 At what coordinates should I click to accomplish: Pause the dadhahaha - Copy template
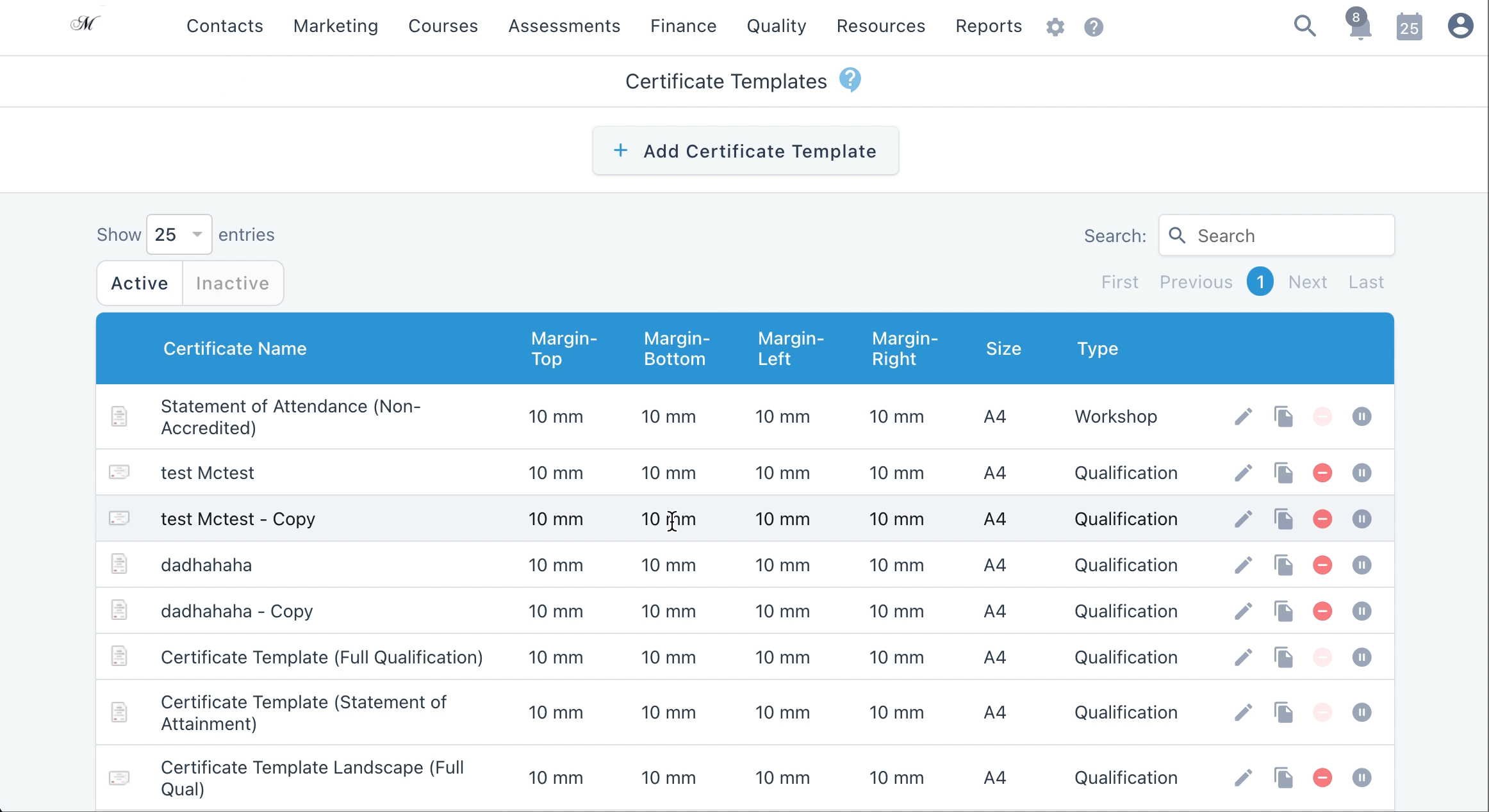(1361, 611)
